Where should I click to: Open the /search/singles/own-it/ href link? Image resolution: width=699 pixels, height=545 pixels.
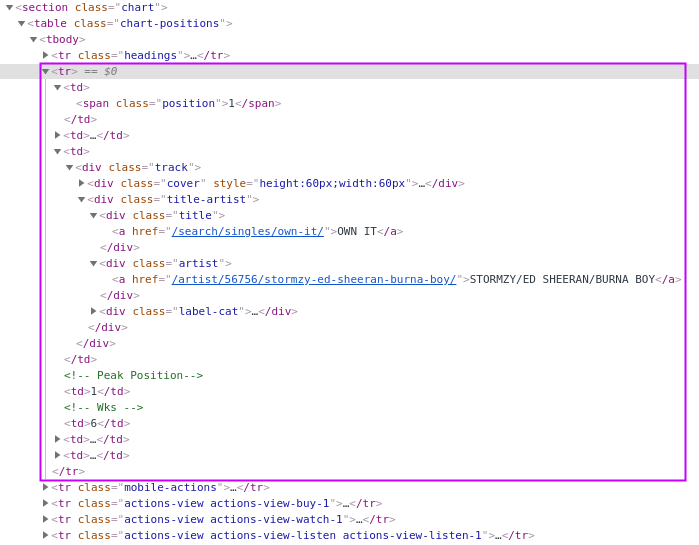(247, 231)
